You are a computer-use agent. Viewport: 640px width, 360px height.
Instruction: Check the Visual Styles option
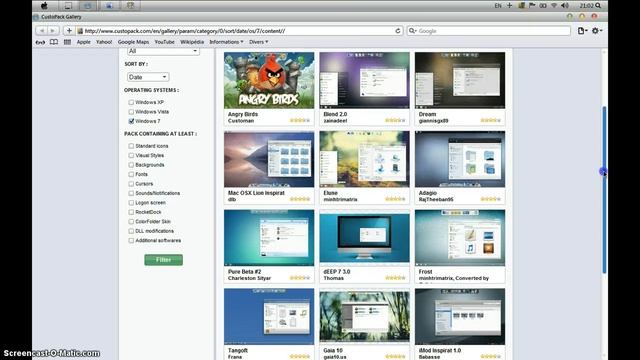pos(131,156)
